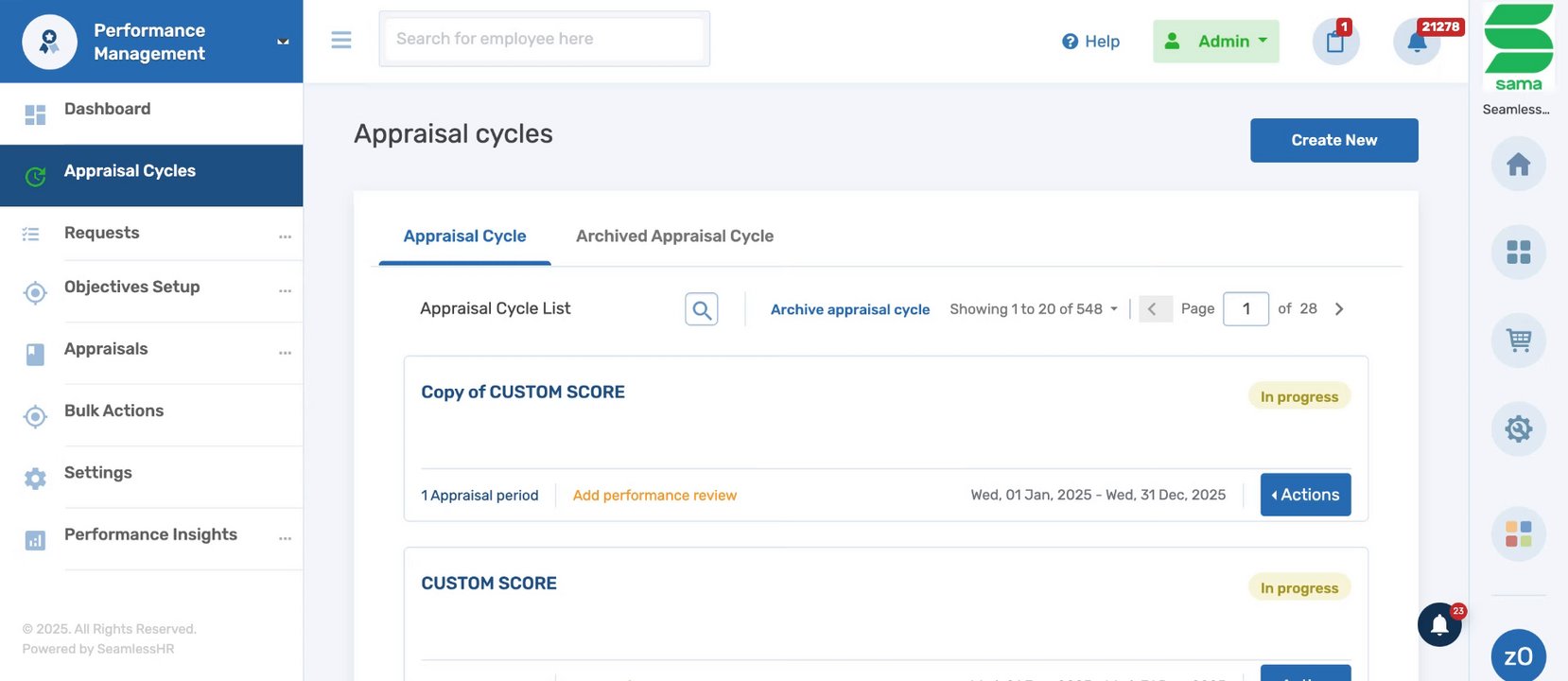Screen dimensions: 1568x681
Task: Click the gear icon in right sidebar
Action: [1518, 429]
